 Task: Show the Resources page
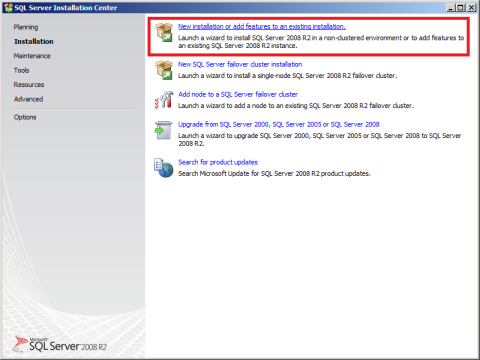[29, 84]
